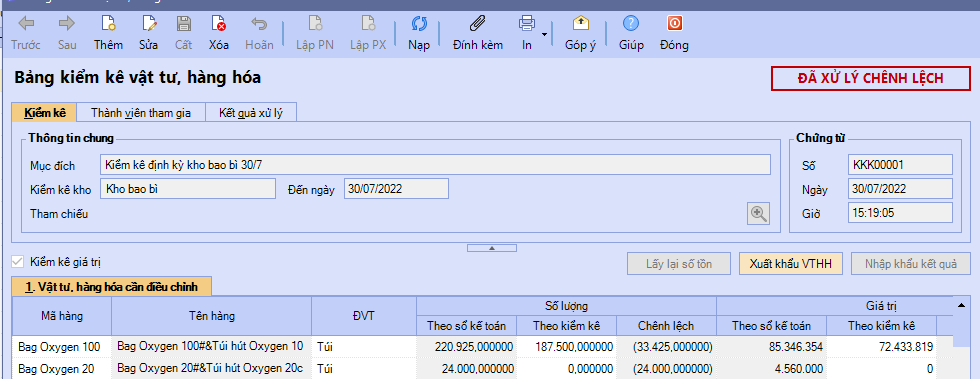Click the Lấy lại số tồn button
Screen dimensions: 980x379
pos(679,264)
